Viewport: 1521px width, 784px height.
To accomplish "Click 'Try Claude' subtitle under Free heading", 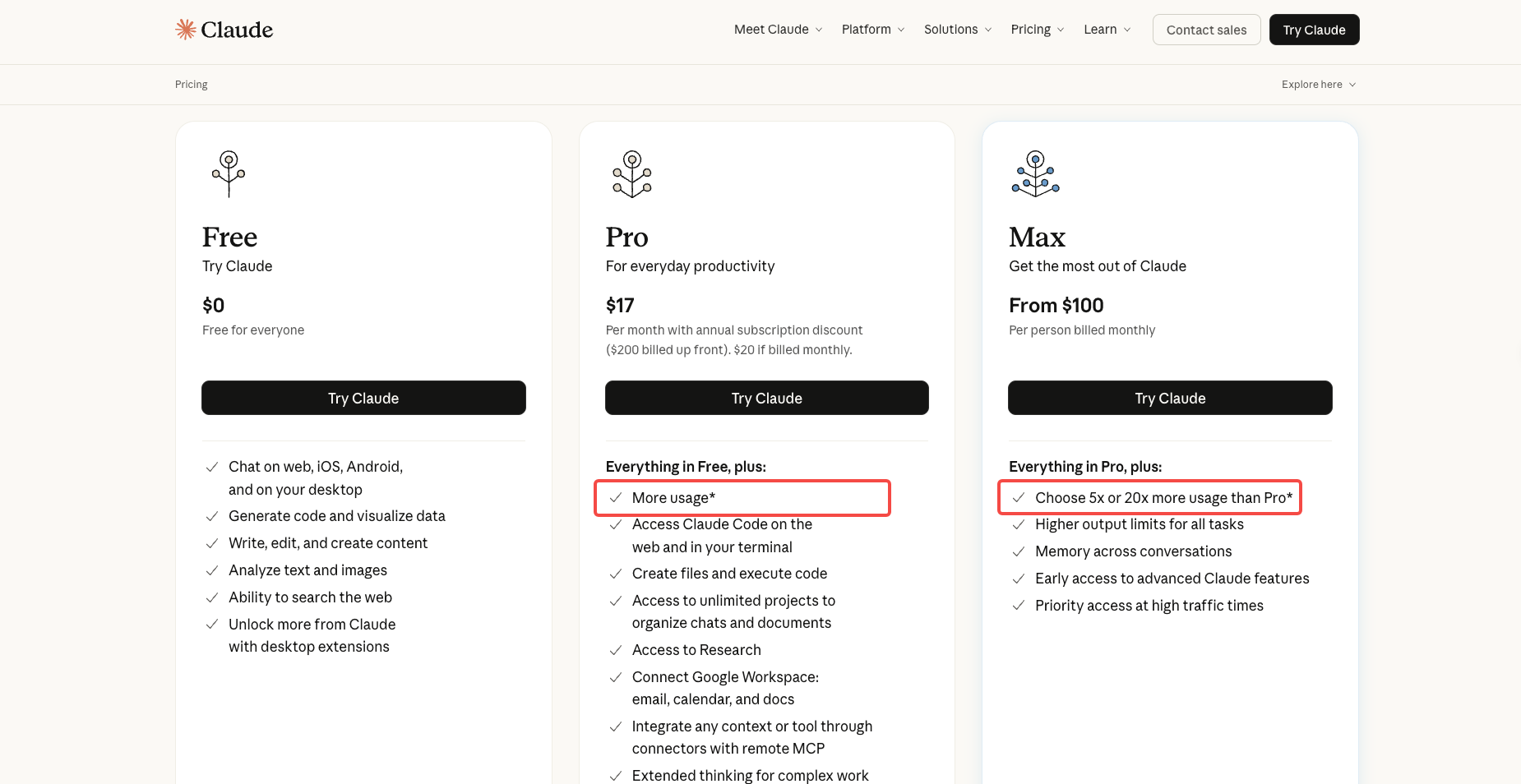I will (238, 266).
